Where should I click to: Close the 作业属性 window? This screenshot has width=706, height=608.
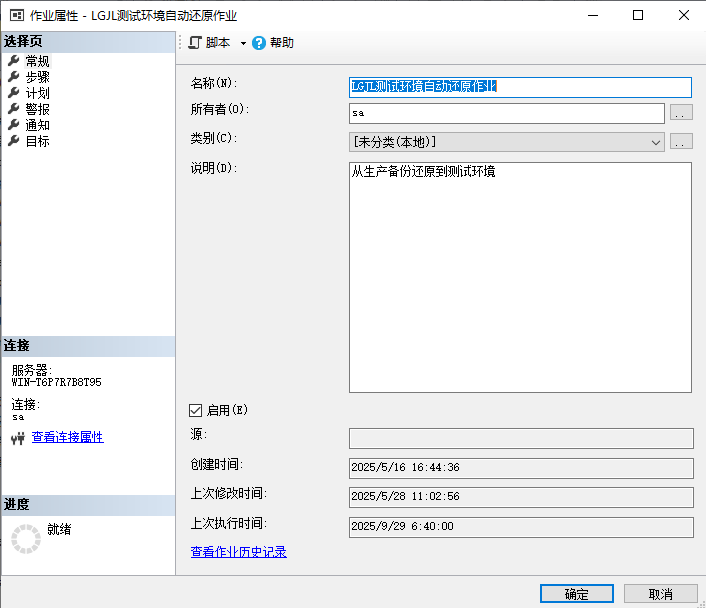click(683, 15)
